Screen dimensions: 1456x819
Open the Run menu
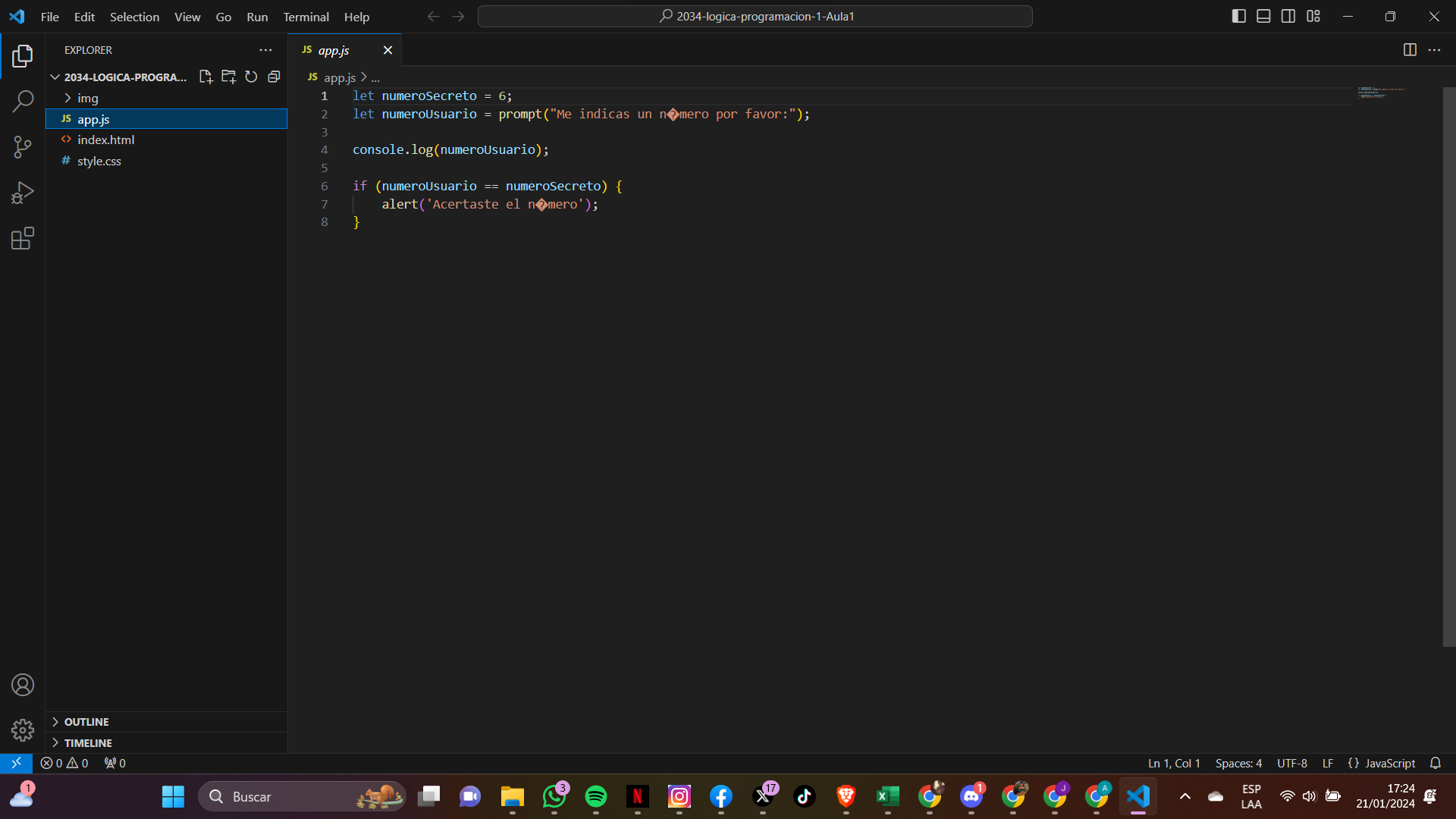tap(257, 17)
